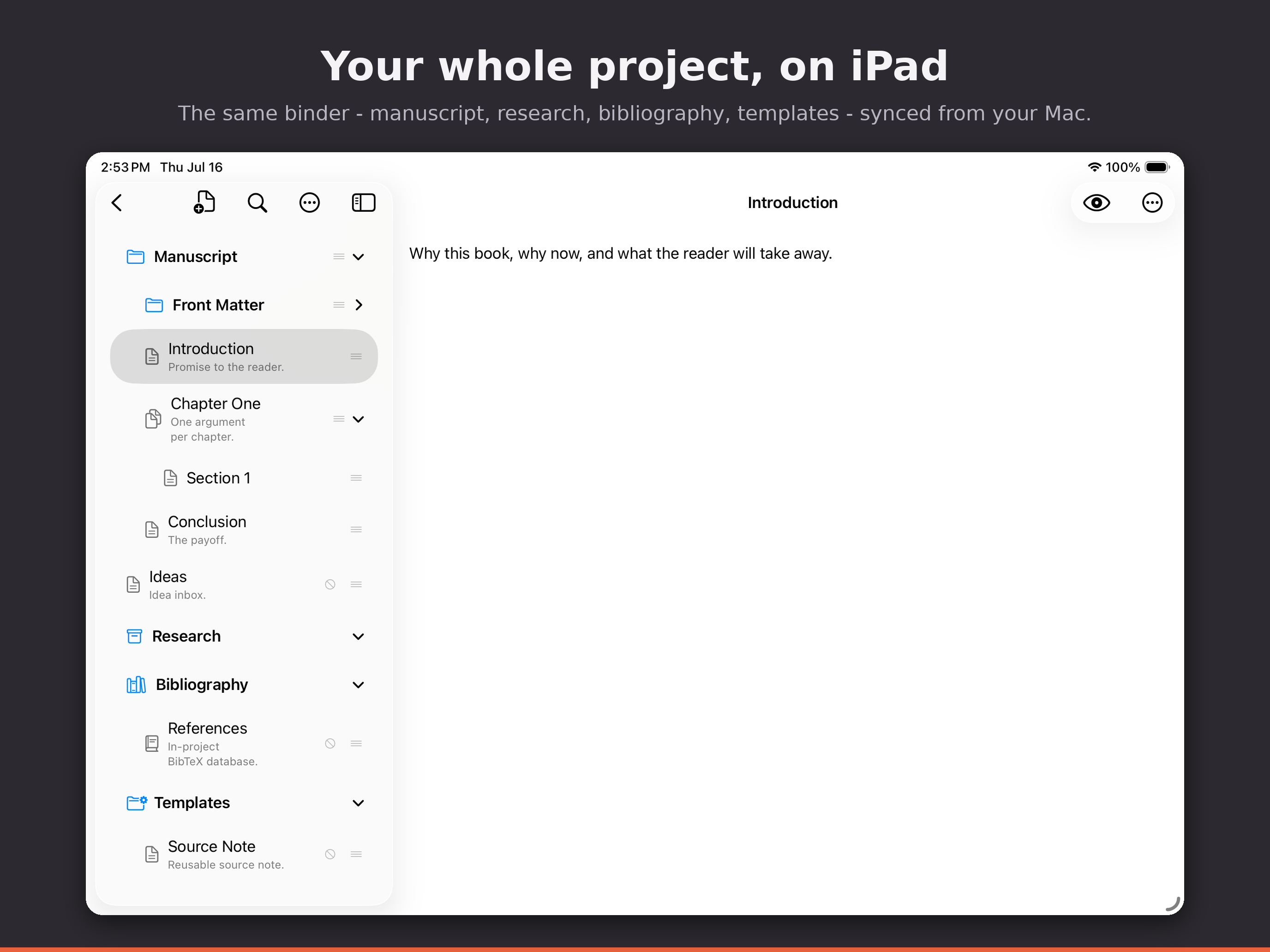Click the 2:53 PM clock
The image size is (1270, 952).
coord(125,167)
